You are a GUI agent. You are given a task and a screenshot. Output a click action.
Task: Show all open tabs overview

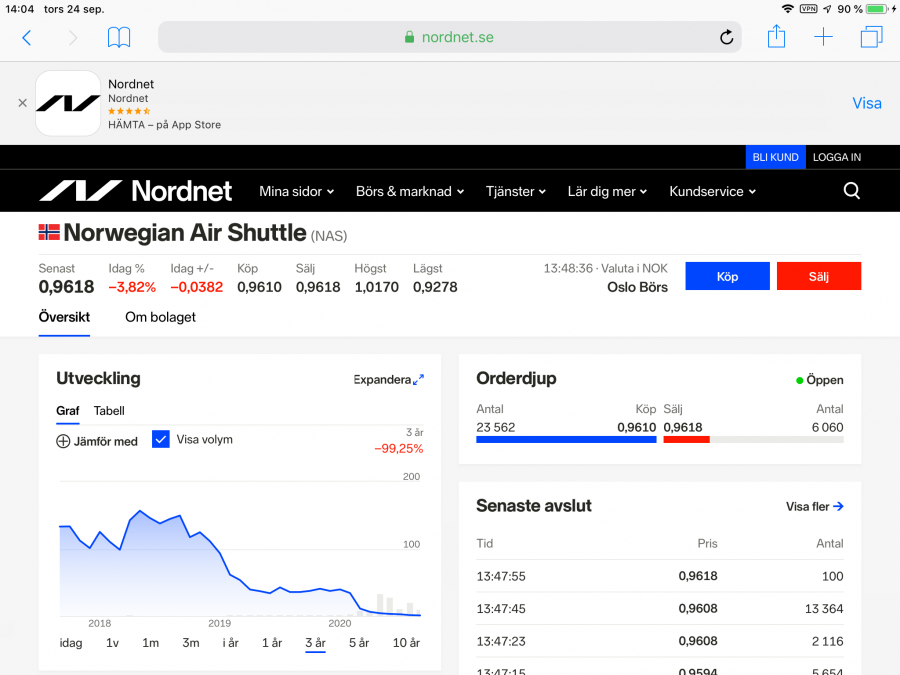[x=871, y=38]
